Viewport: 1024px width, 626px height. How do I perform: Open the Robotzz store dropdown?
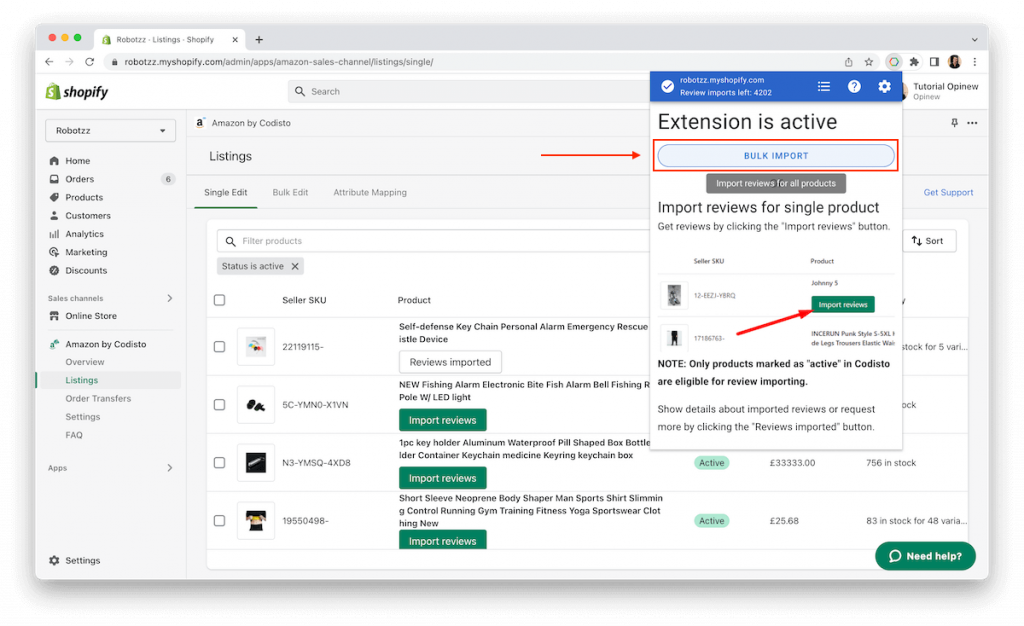pos(110,131)
